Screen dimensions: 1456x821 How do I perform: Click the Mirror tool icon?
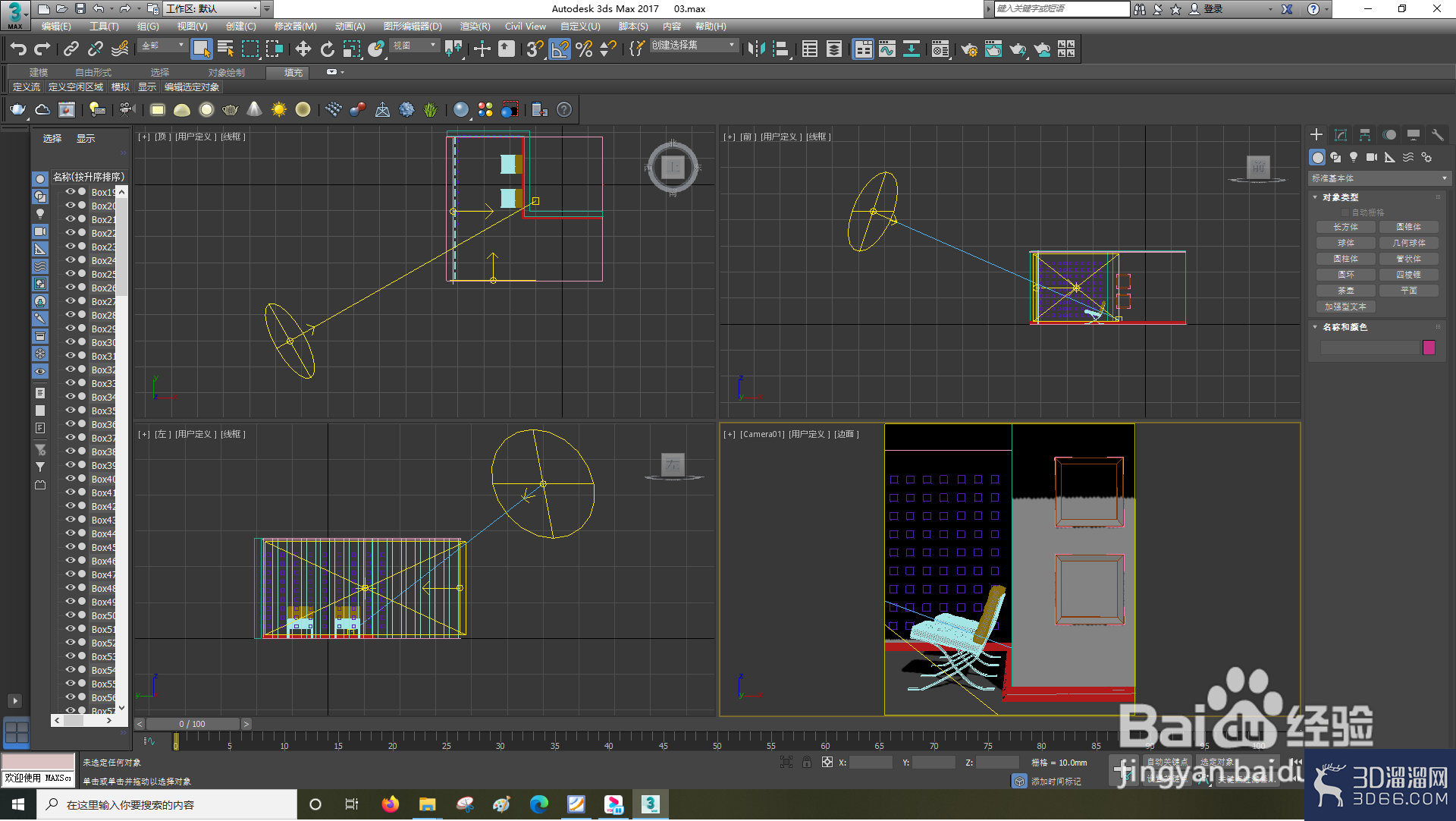tap(756, 49)
